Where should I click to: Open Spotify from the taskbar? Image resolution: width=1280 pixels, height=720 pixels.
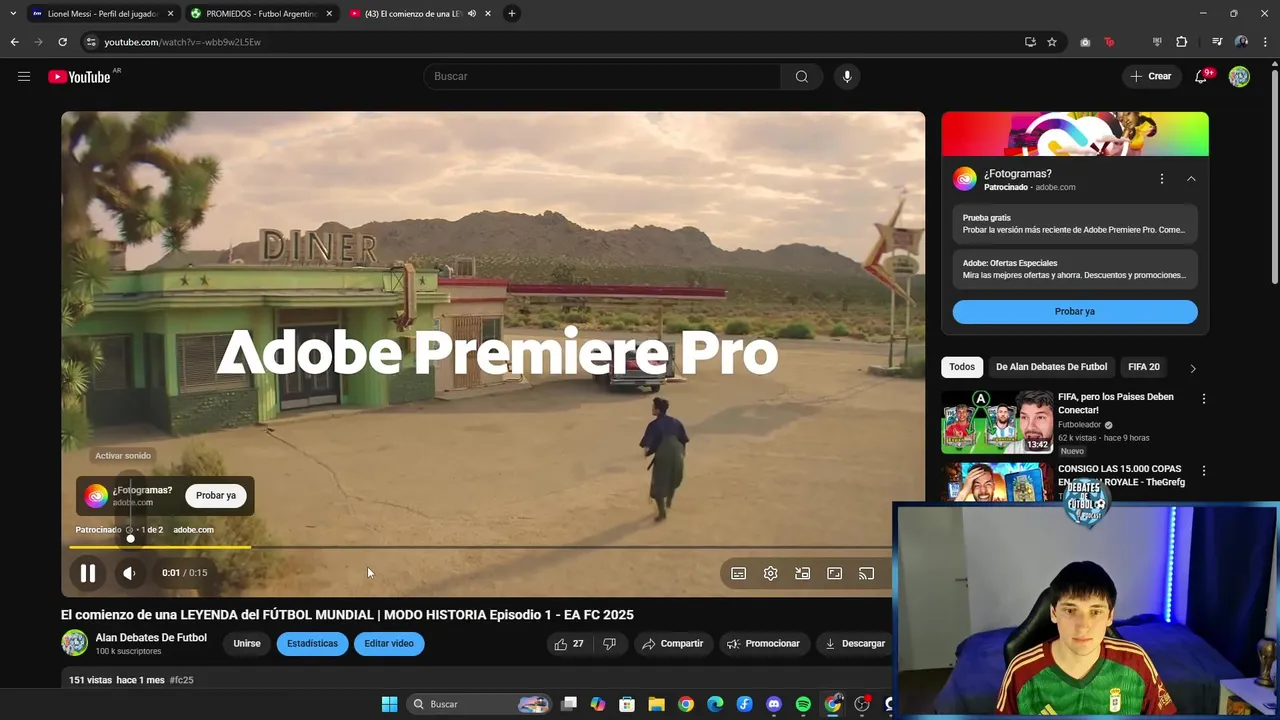click(x=803, y=704)
